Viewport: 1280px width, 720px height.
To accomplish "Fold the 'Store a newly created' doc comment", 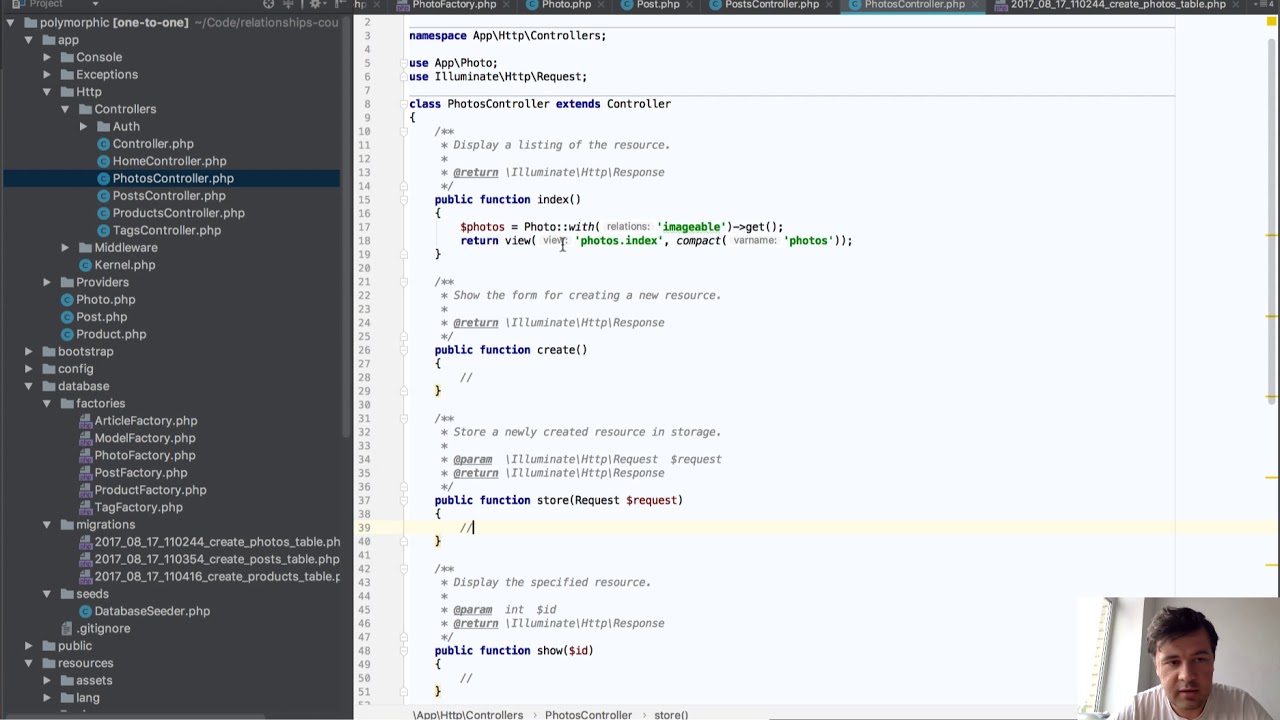I will pyautogui.click(x=406, y=418).
